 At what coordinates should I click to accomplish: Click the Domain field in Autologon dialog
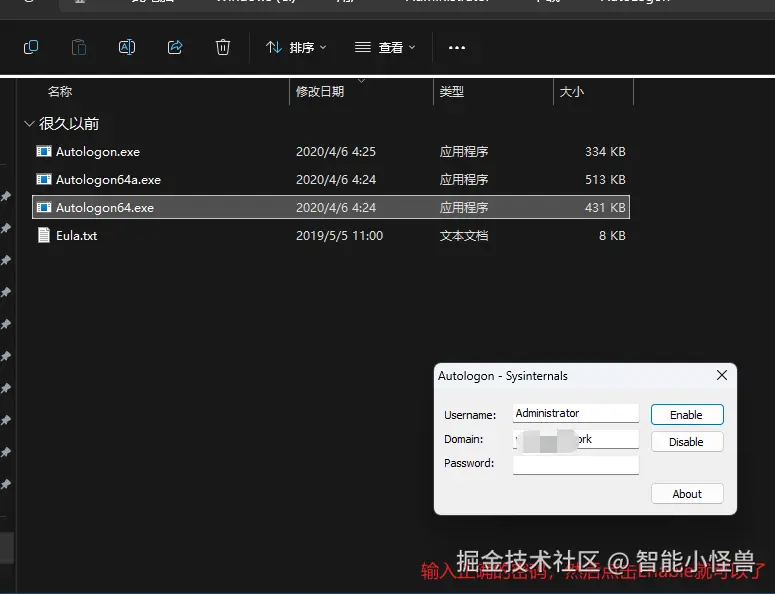pyautogui.click(x=576, y=439)
